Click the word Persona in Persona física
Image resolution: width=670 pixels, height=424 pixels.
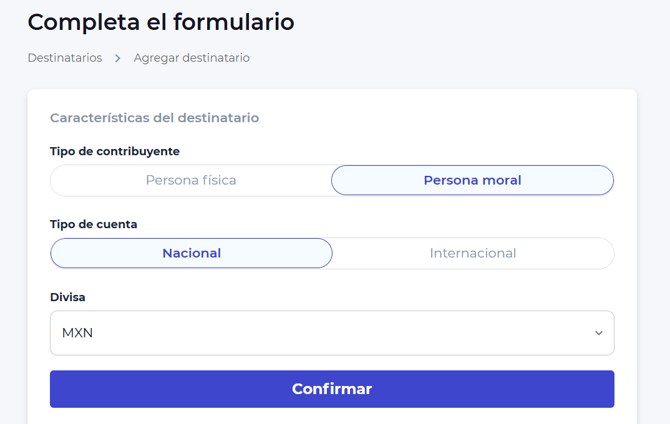[x=171, y=180]
